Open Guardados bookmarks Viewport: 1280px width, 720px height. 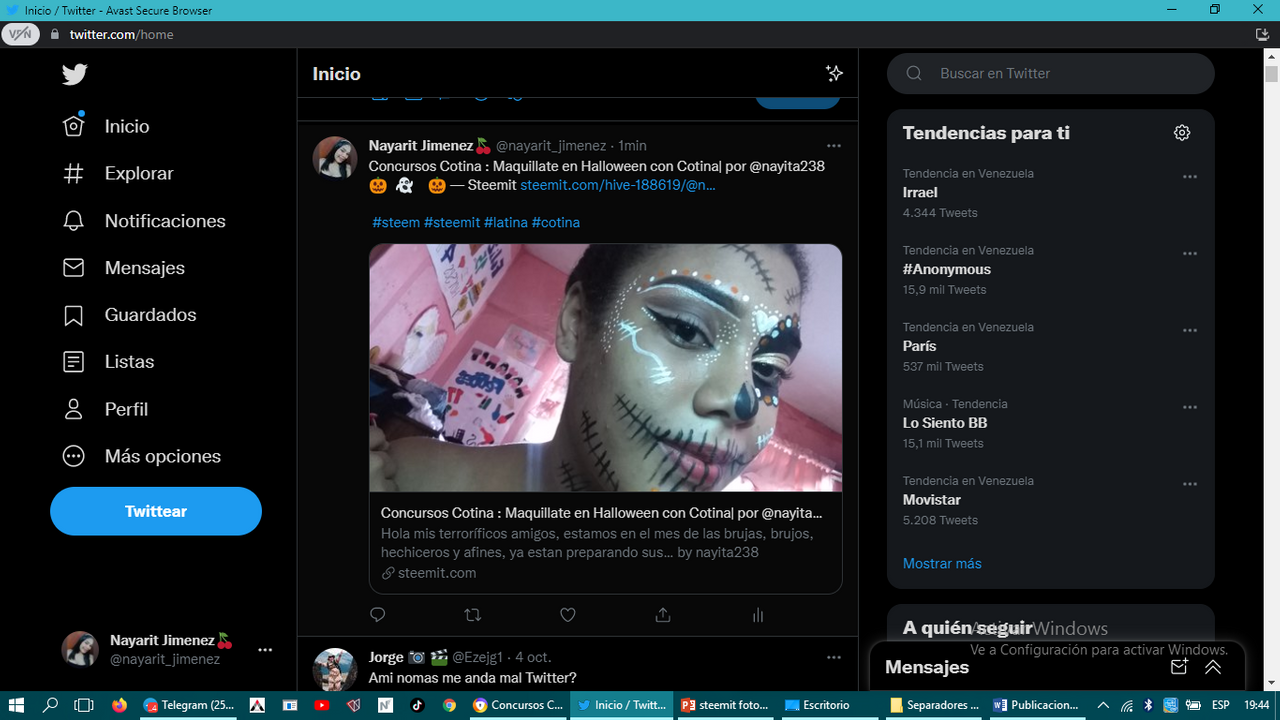pos(129,315)
